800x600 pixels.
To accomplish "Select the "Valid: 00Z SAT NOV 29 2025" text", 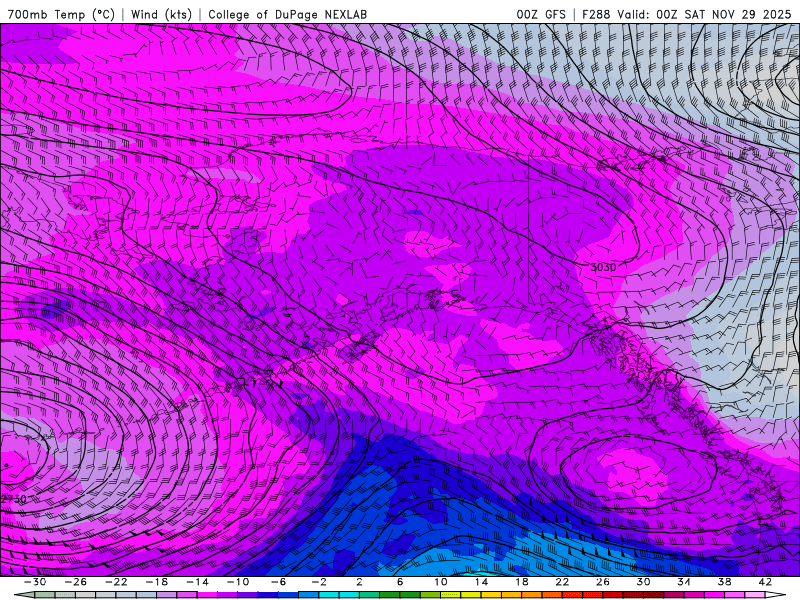I will [704, 14].
